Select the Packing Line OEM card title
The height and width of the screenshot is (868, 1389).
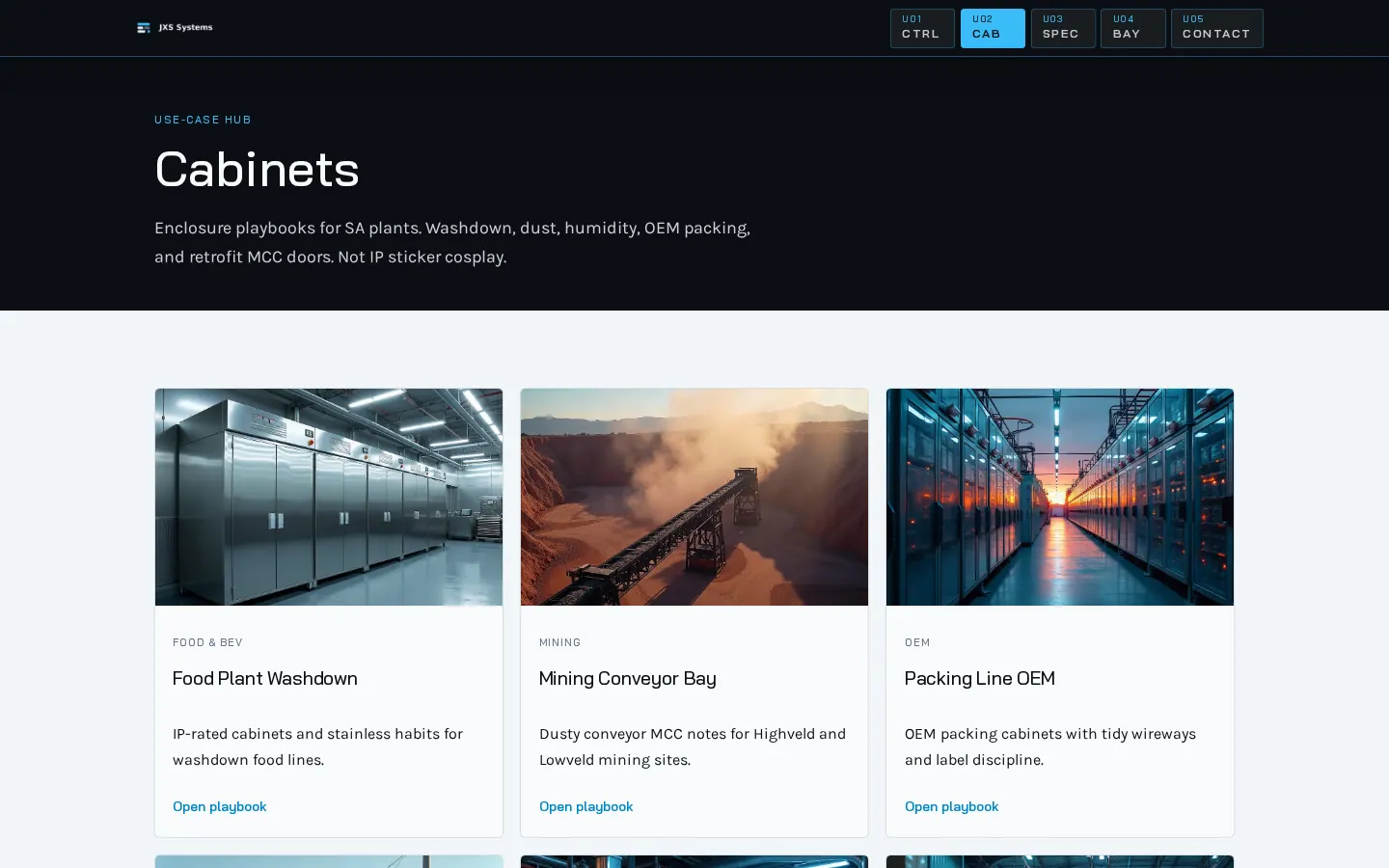(980, 678)
